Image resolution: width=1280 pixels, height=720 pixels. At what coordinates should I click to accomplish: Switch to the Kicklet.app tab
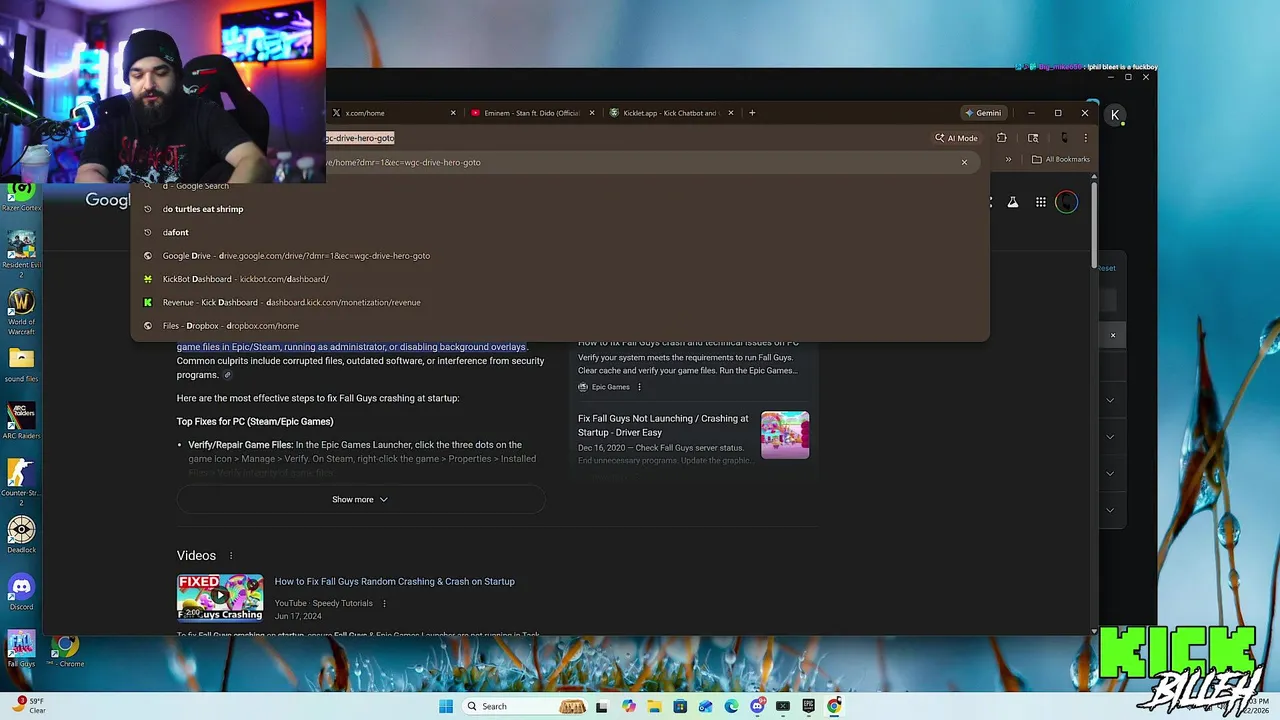tap(672, 113)
